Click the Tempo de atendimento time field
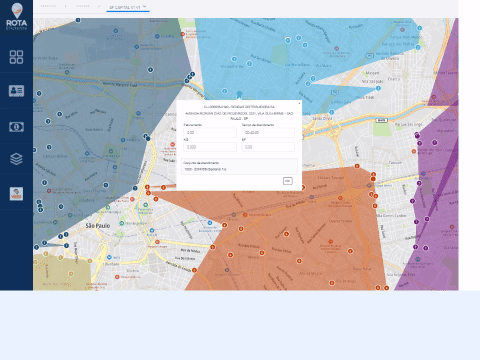The height and width of the screenshot is (360, 480). pyautogui.click(x=268, y=133)
